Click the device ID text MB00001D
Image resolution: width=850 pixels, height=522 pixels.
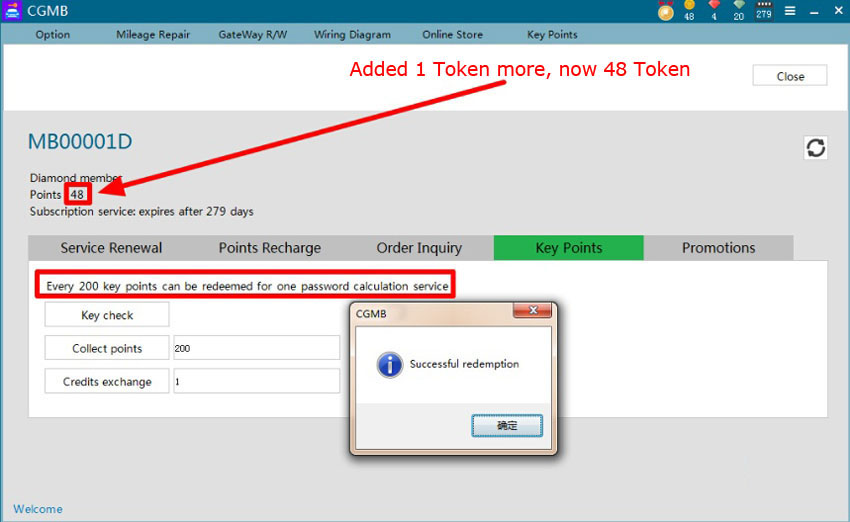tap(80, 141)
